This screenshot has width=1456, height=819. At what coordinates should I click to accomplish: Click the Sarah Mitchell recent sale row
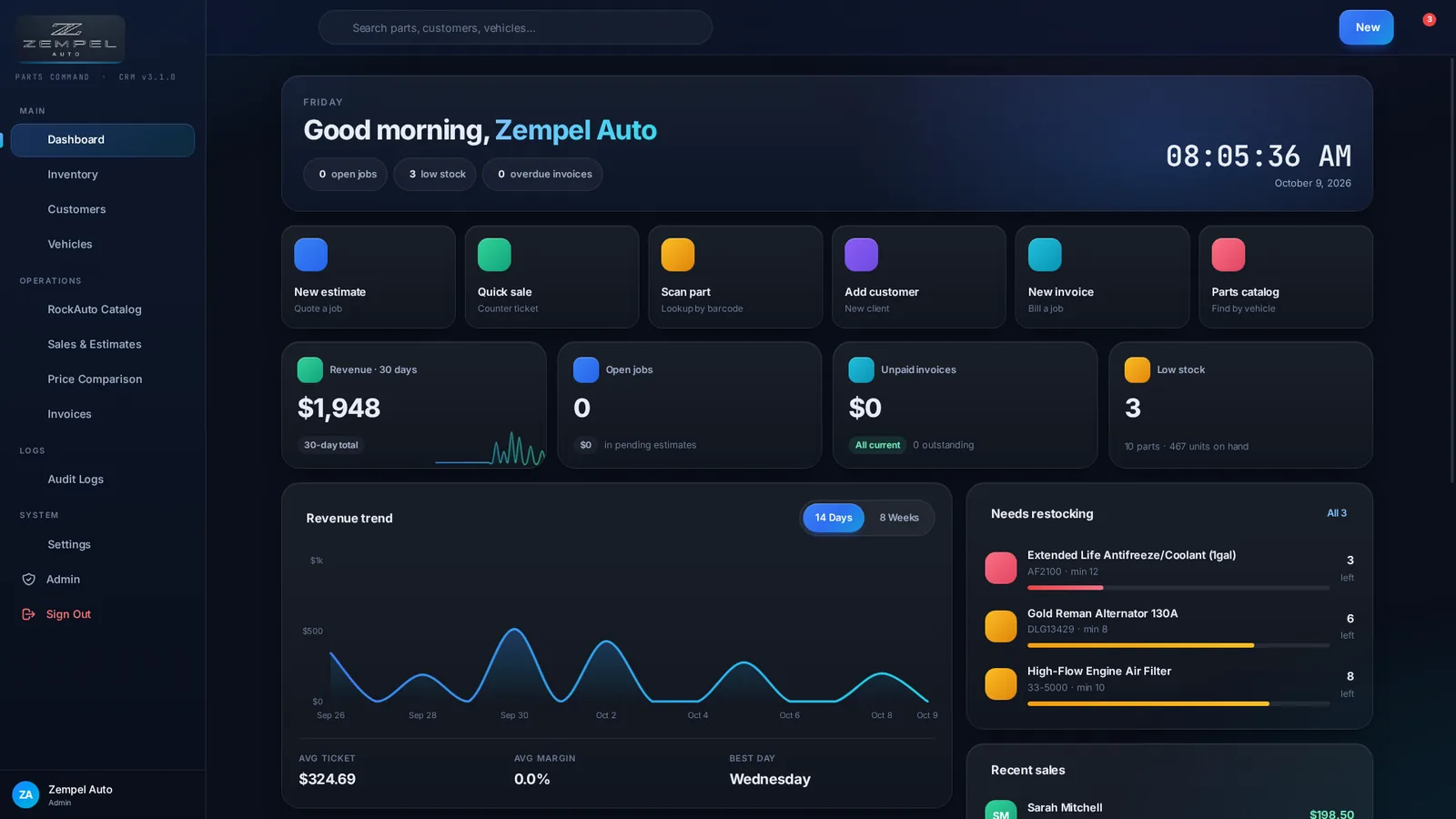click(x=1169, y=810)
